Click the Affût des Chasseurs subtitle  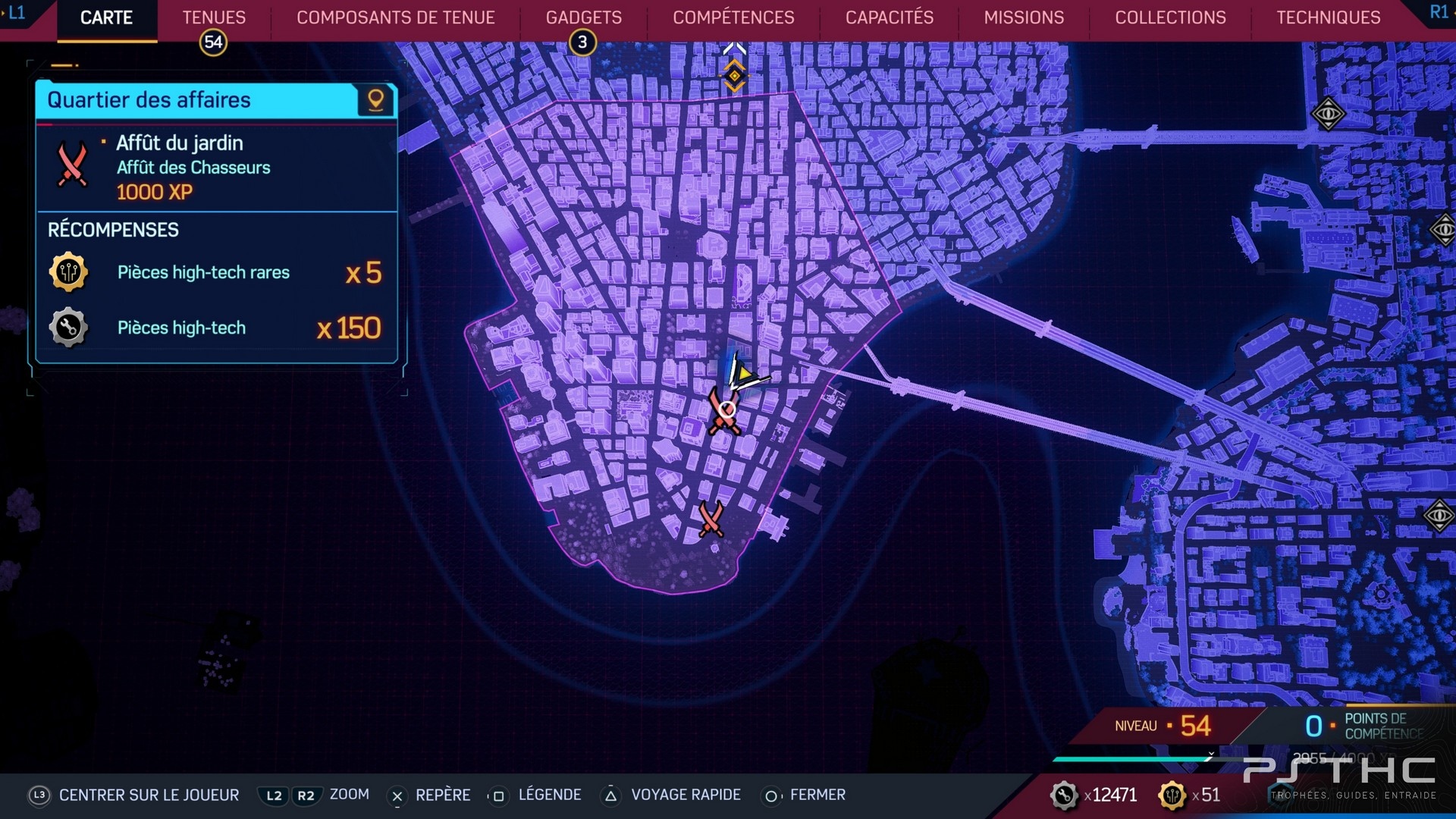[193, 168]
